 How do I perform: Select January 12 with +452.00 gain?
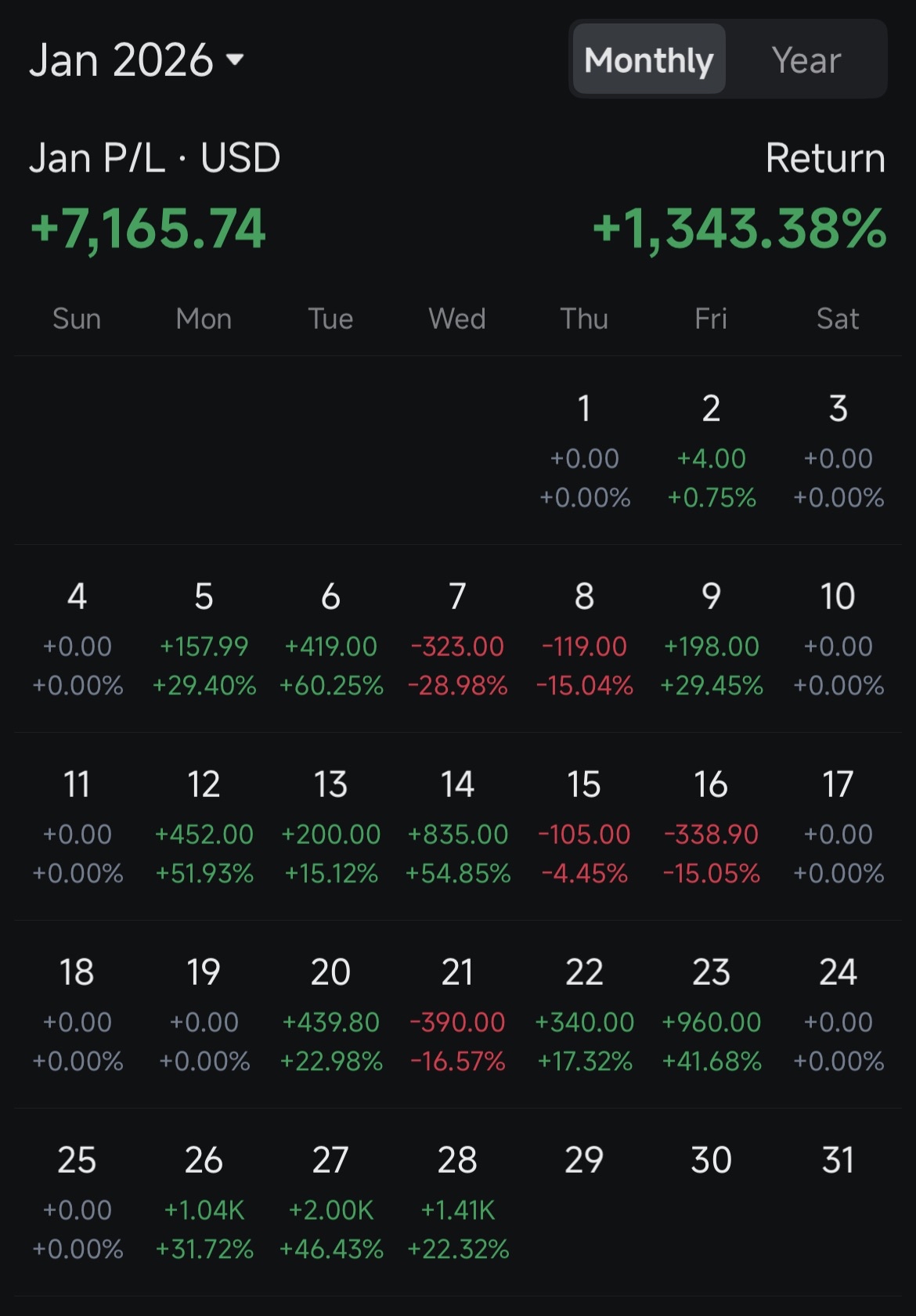pyautogui.click(x=204, y=827)
